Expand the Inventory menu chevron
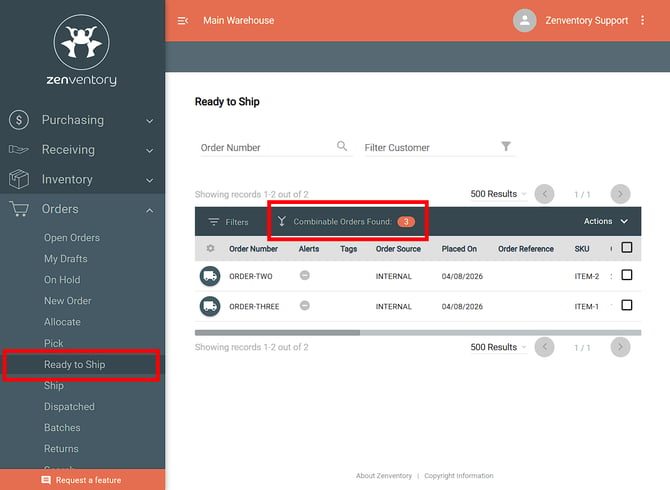The width and height of the screenshot is (670, 490). tap(150, 181)
